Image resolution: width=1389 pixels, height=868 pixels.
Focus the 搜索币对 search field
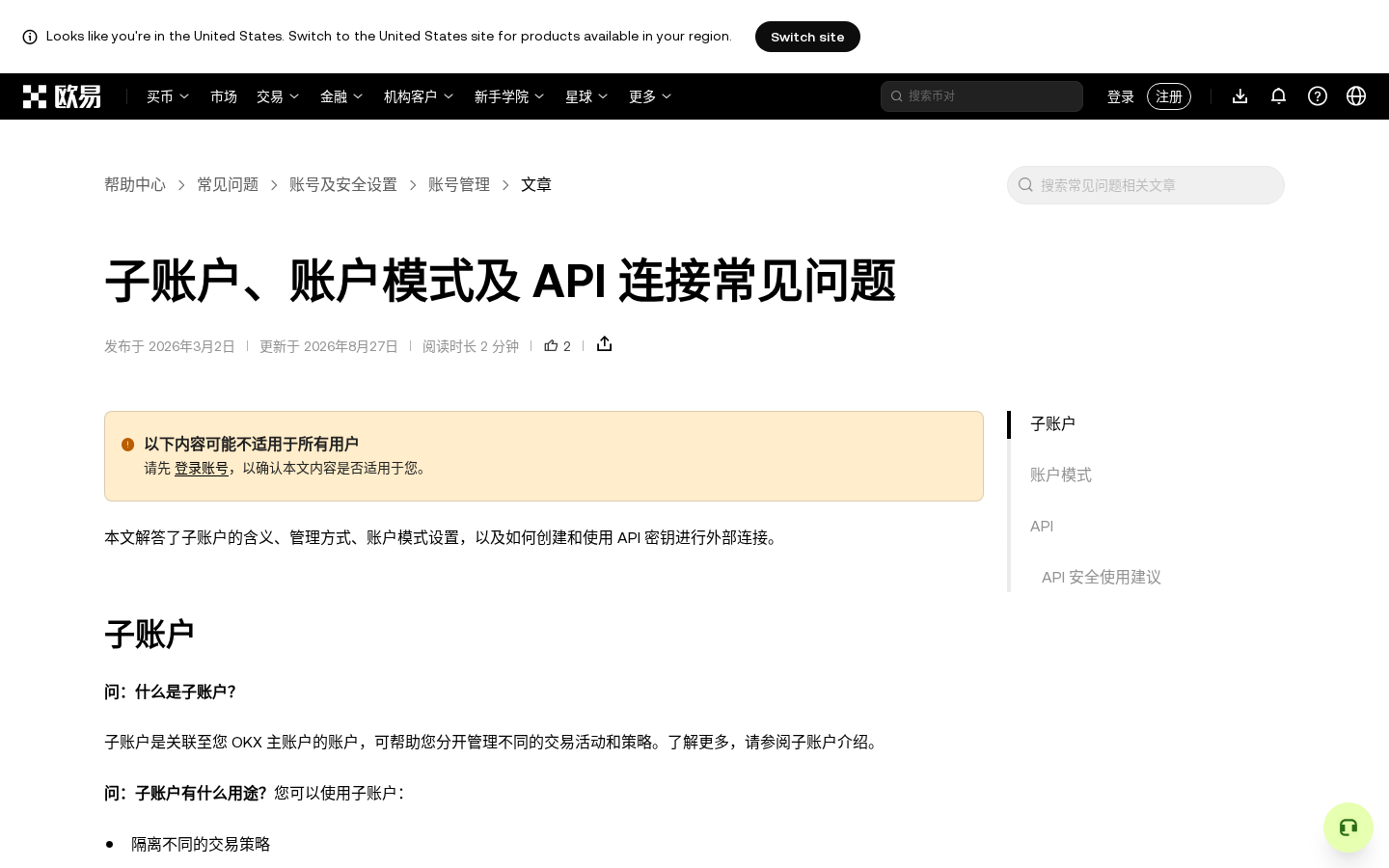point(982,96)
